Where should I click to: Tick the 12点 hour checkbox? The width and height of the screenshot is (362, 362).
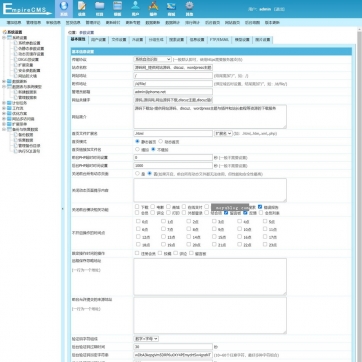pyautogui.click(x=138, y=237)
